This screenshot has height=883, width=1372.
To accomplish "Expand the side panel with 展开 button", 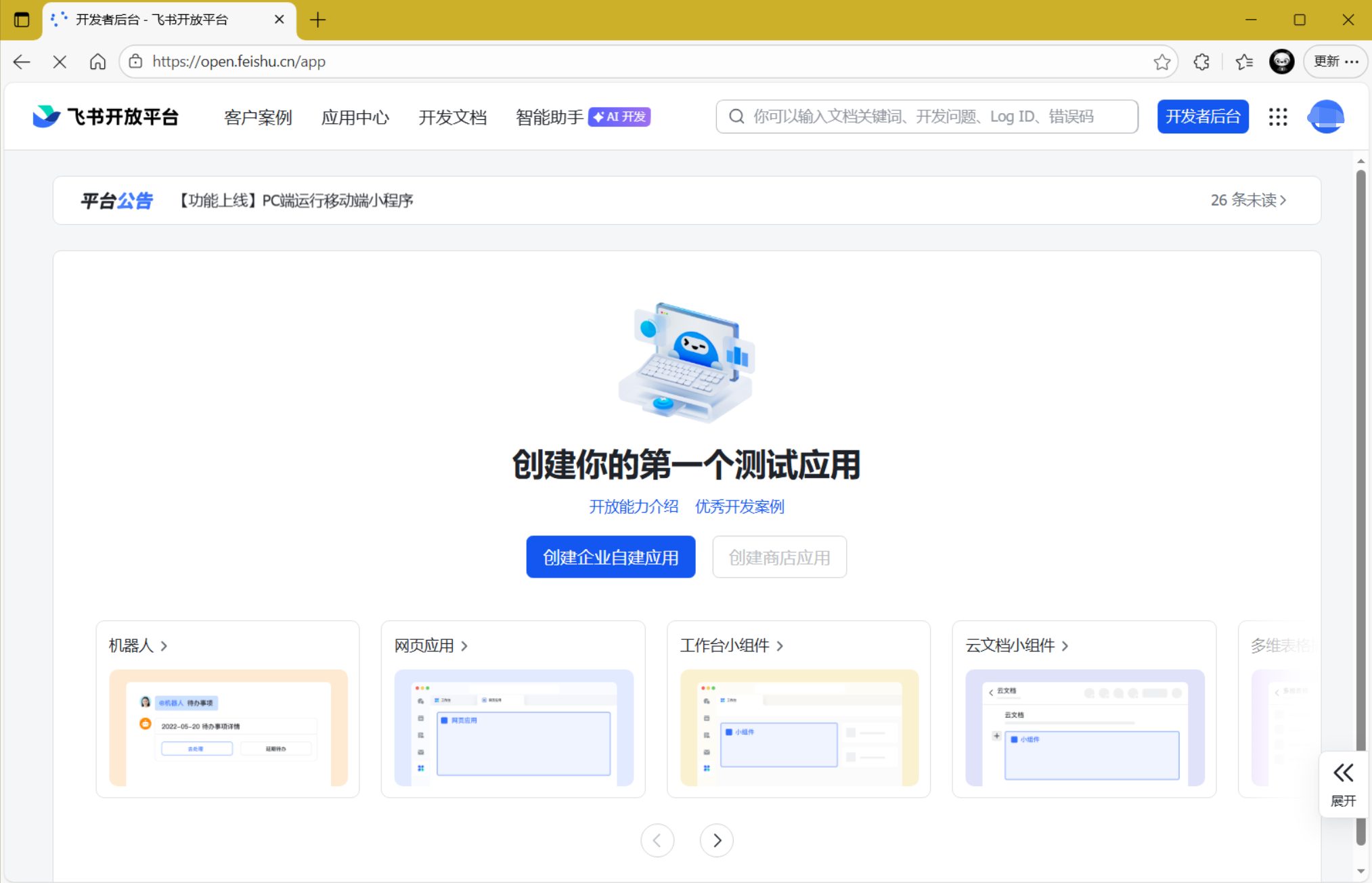I will pyautogui.click(x=1343, y=784).
